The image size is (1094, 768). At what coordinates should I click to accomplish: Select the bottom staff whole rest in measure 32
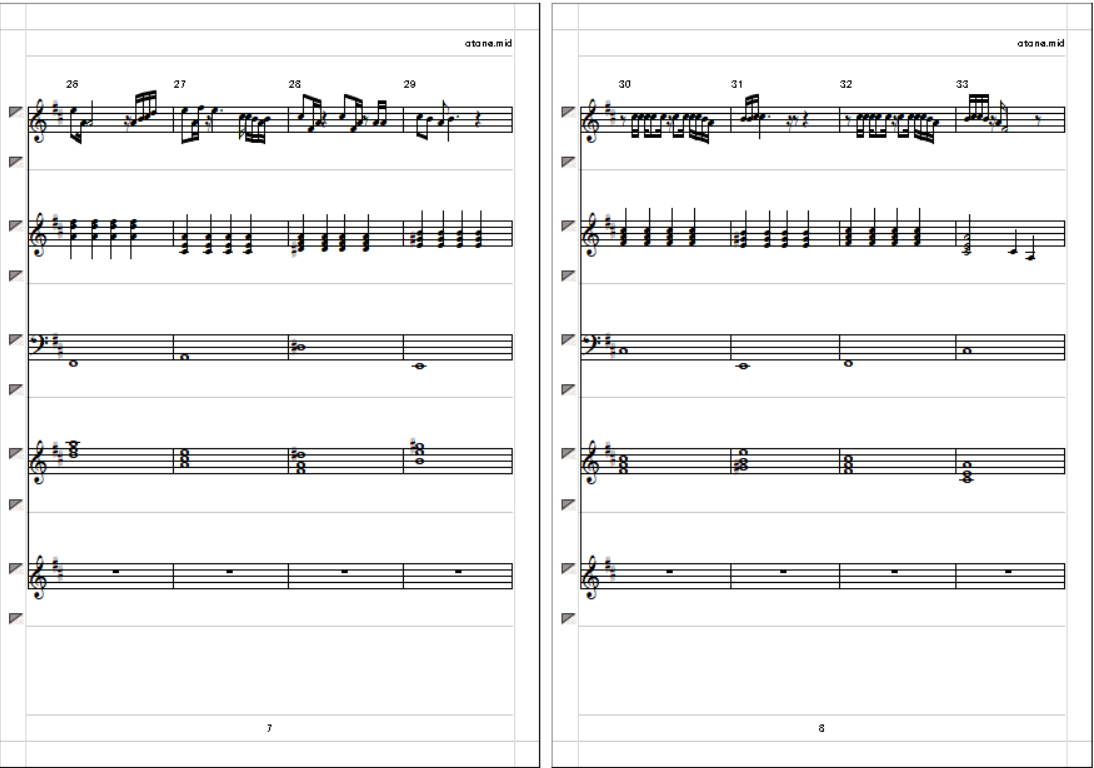[x=895, y=571]
